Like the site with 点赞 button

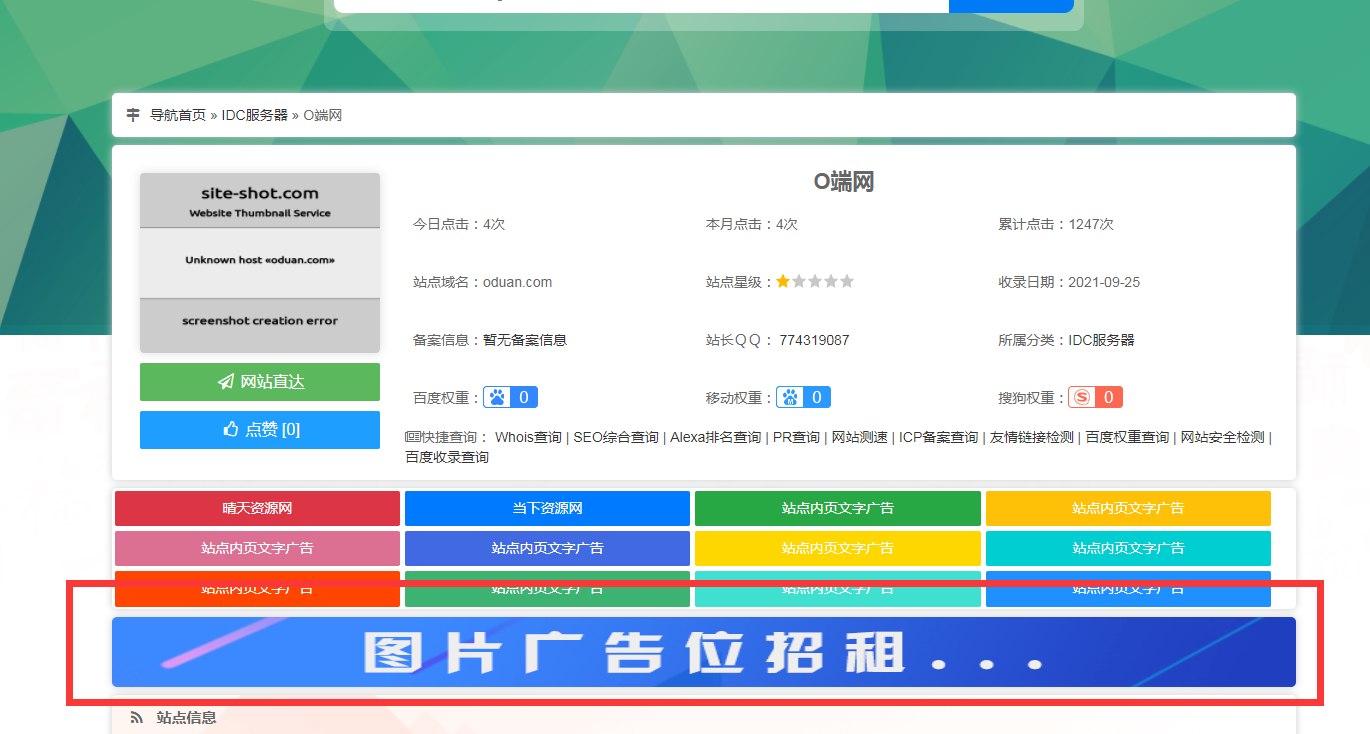point(260,430)
